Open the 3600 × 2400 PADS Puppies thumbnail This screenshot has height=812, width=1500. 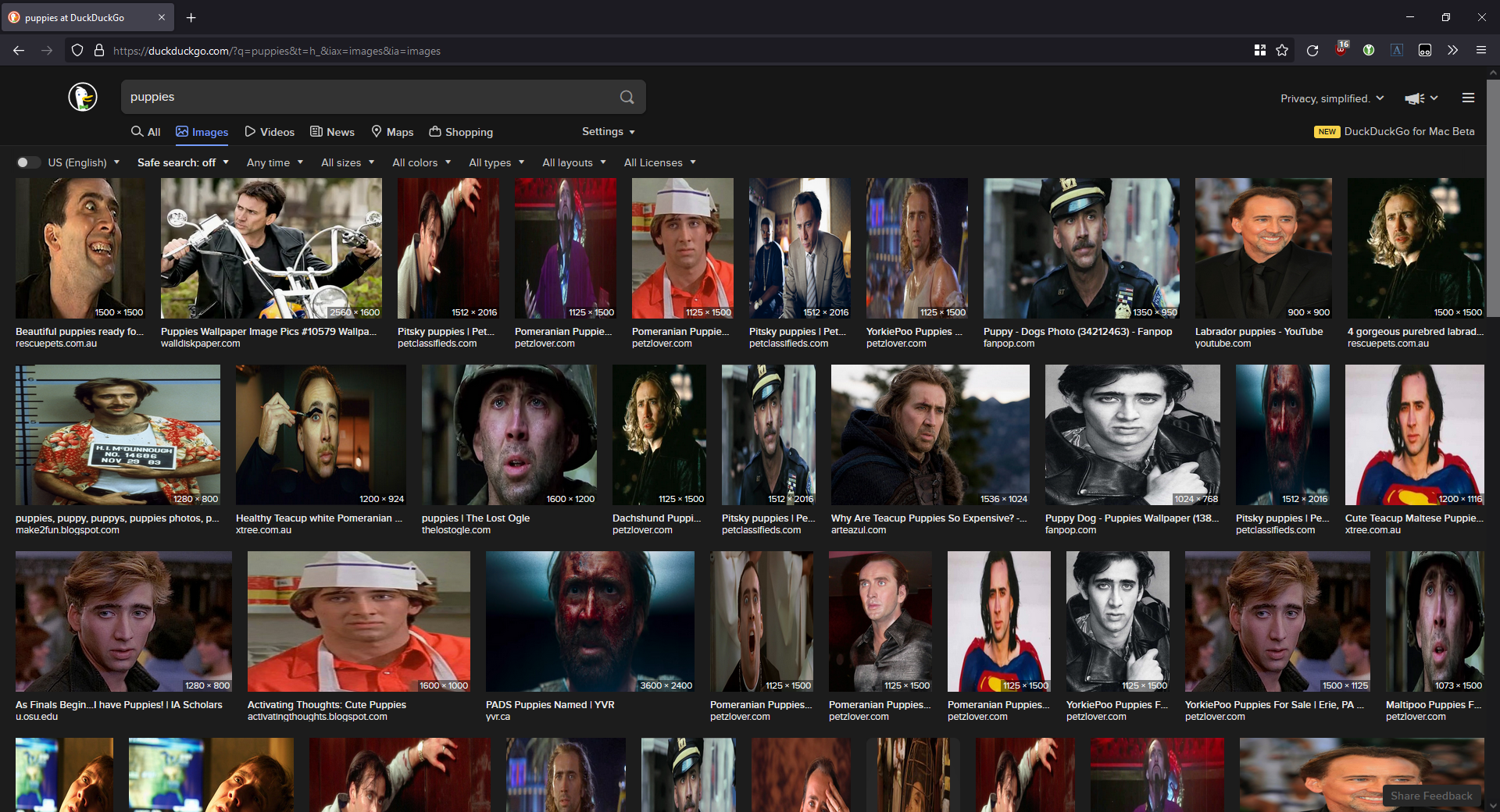590,621
